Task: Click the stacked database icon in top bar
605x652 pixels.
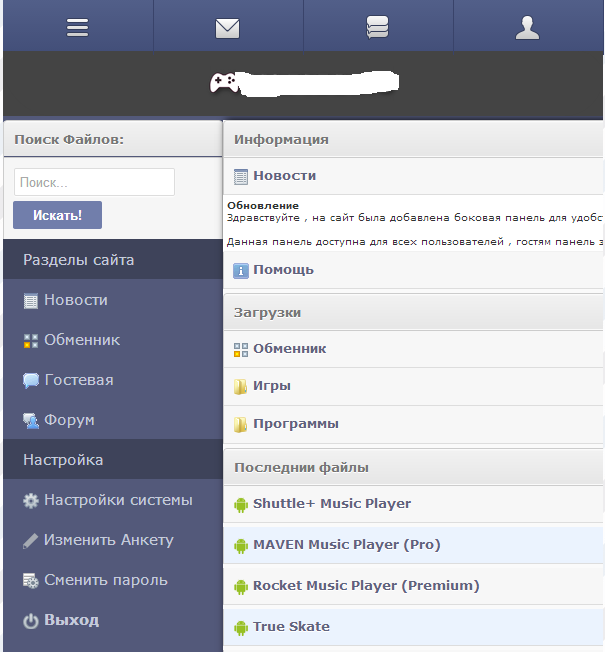Action: 377,28
